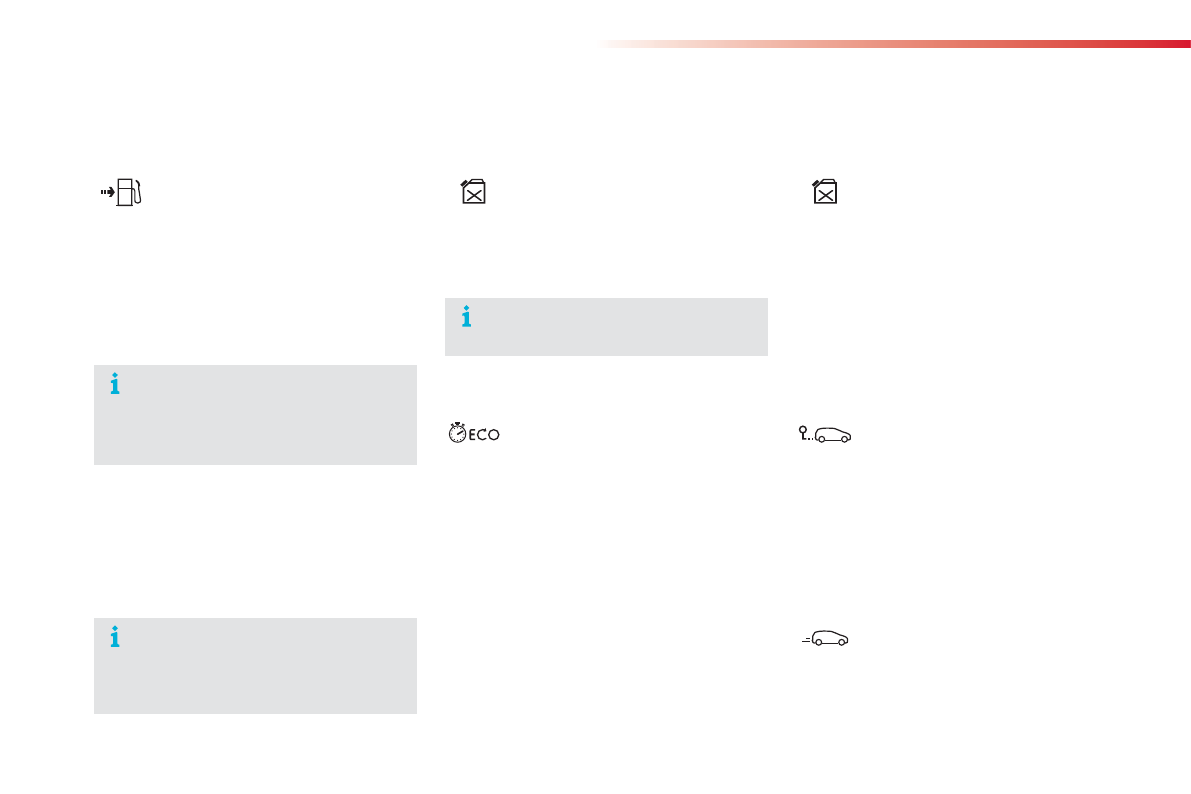The image size is (1191, 794).
Task: Select the blue info icon in the shortest grey note
Action: point(465,318)
